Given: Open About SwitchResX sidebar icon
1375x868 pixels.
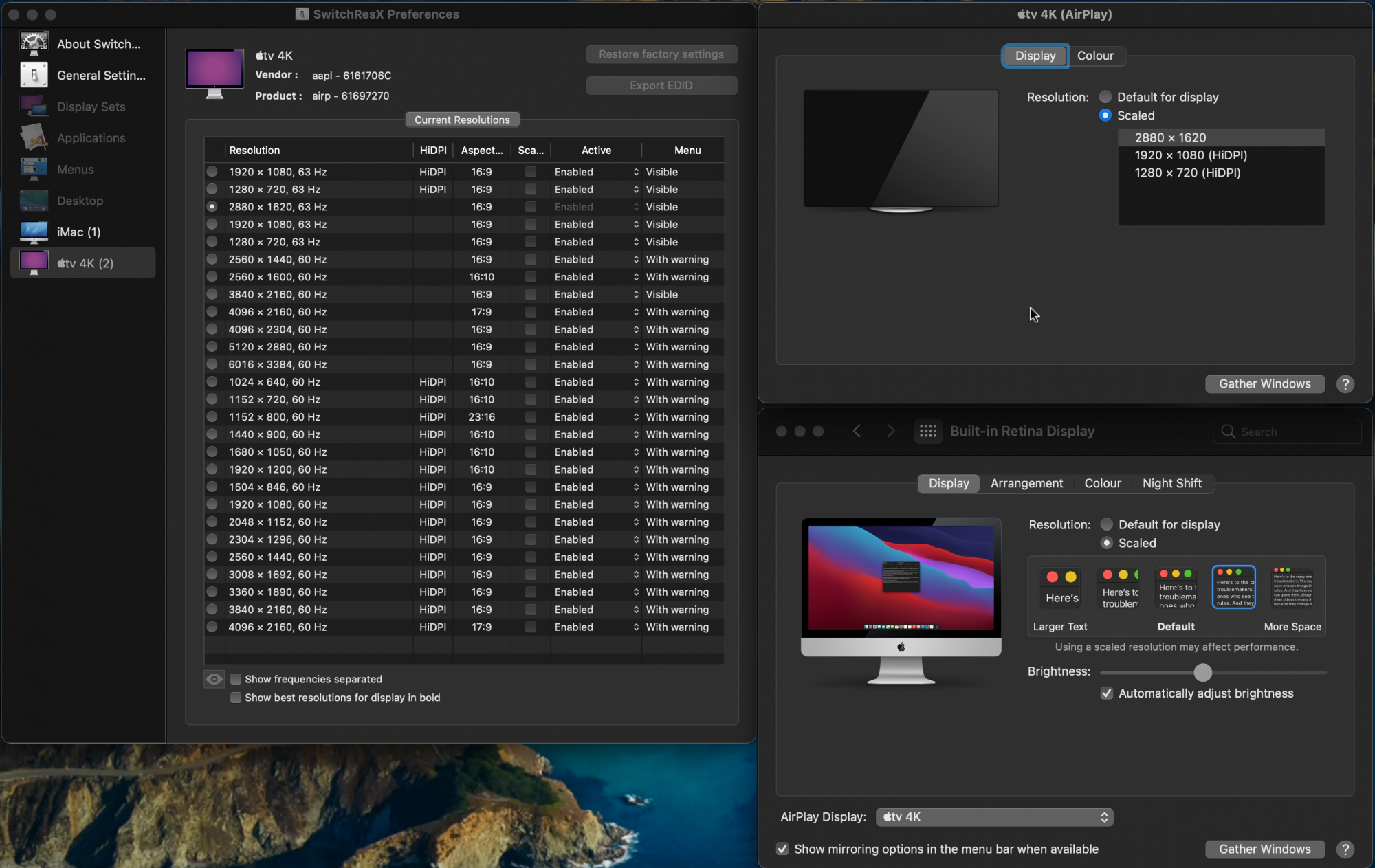Looking at the screenshot, I should click(34, 43).
